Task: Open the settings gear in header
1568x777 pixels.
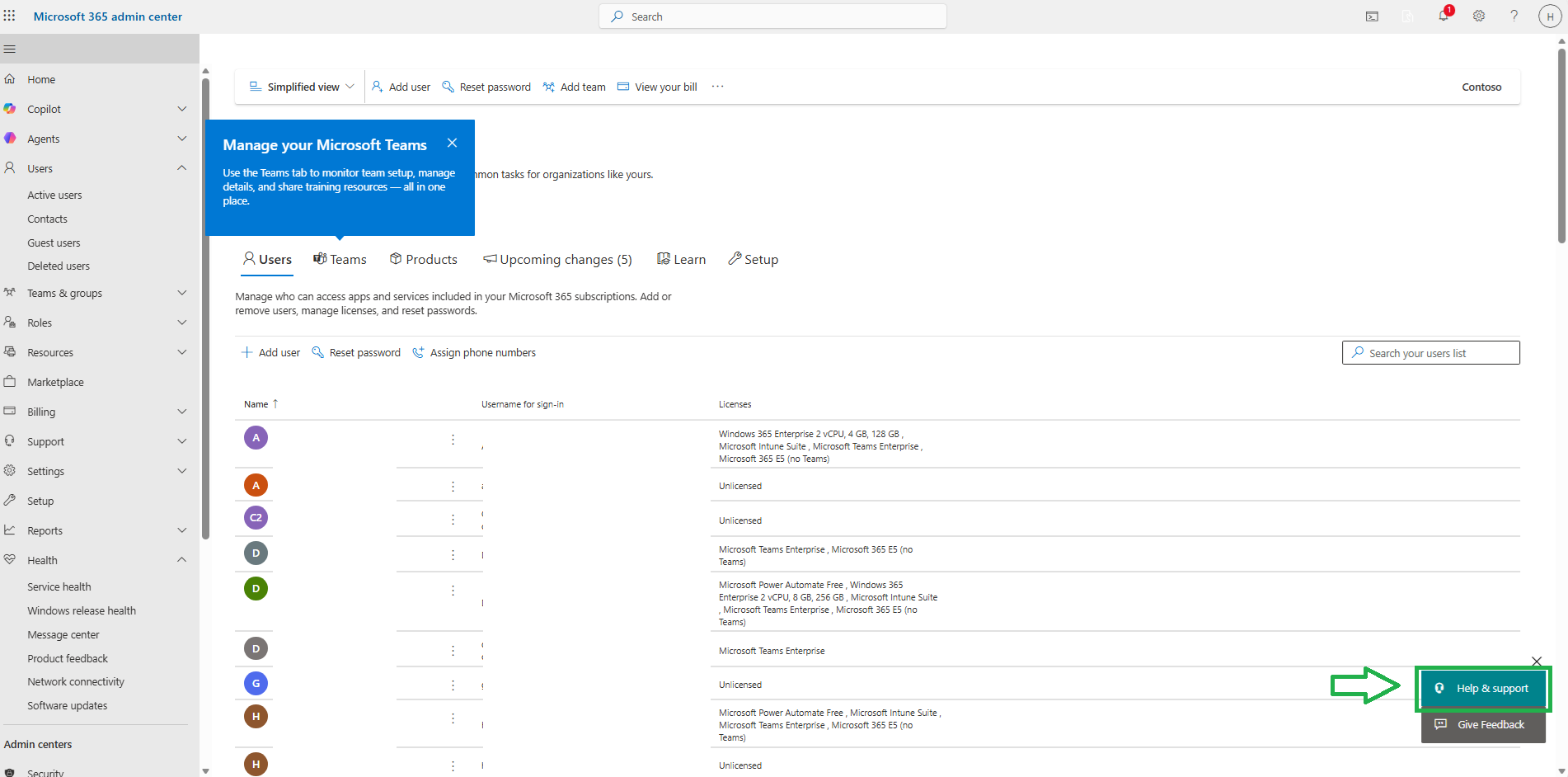Action: click(x=1479, y=16)
